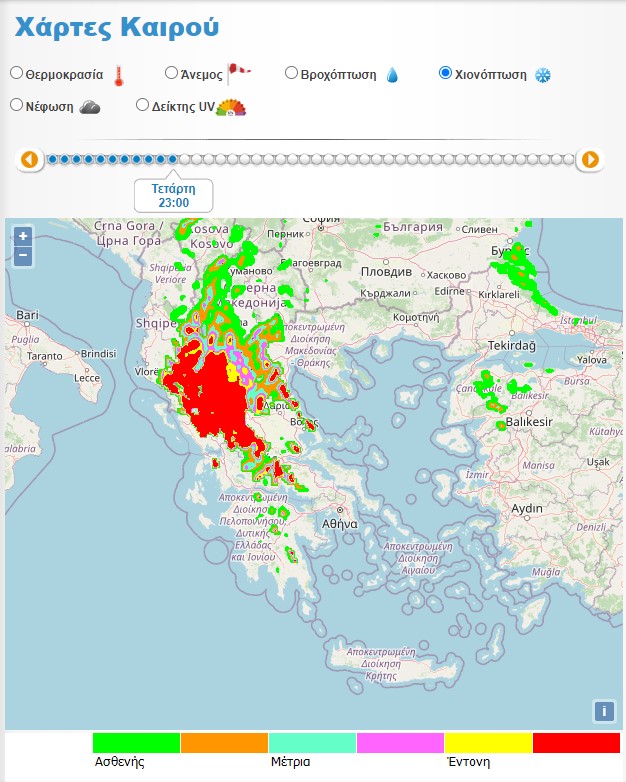Advance to next time step arrow

(x=590, y=160)
